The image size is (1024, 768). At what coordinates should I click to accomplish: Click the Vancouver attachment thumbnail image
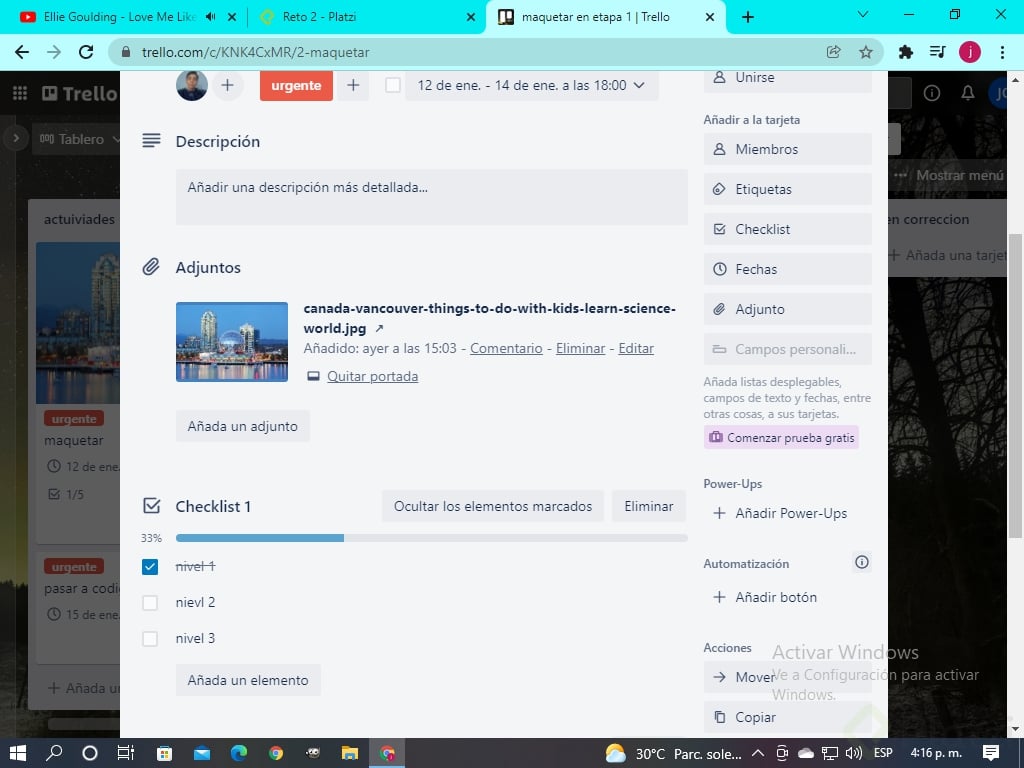point(231,341)
